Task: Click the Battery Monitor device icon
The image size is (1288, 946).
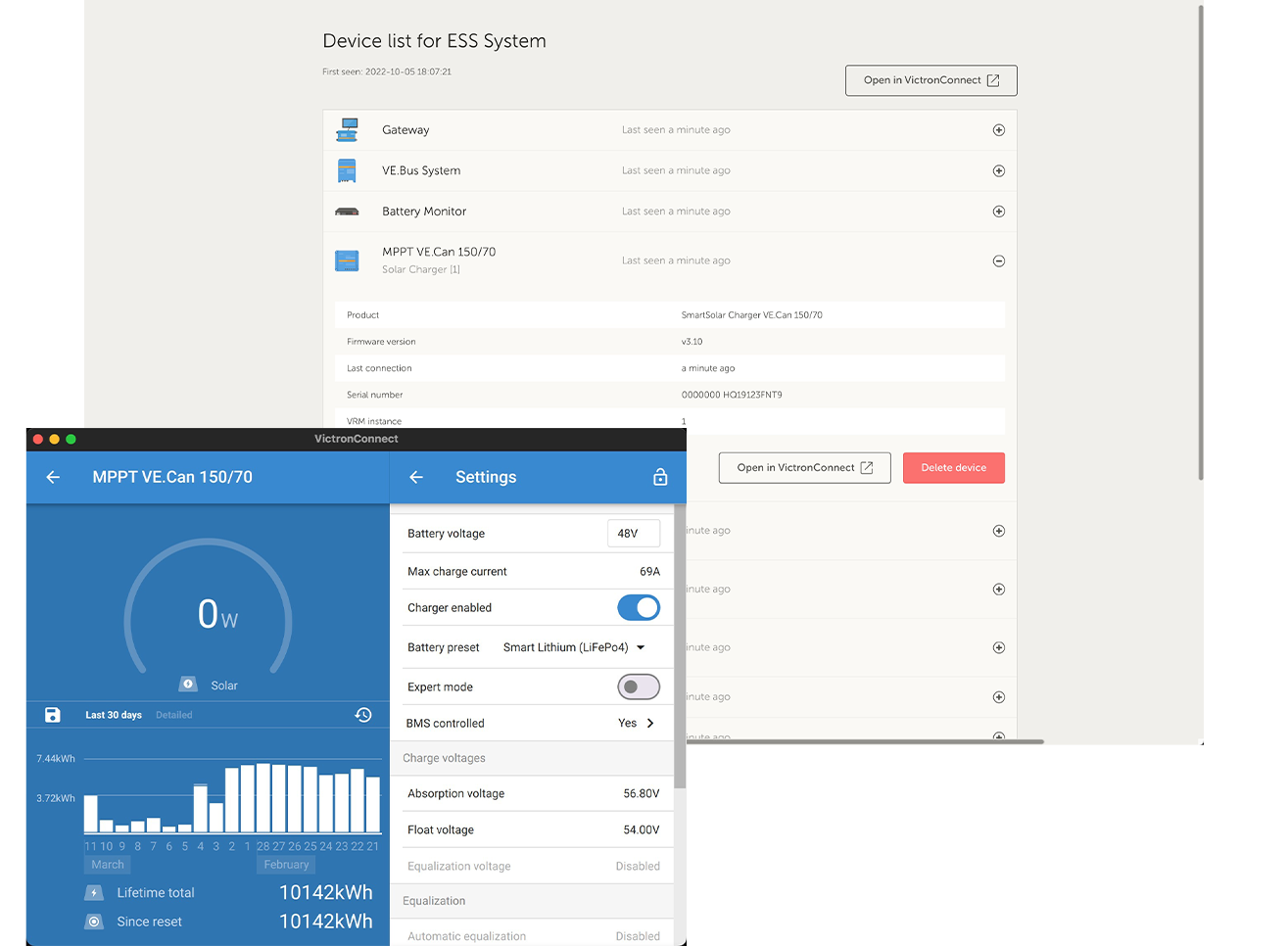Action: click(347, 212)
